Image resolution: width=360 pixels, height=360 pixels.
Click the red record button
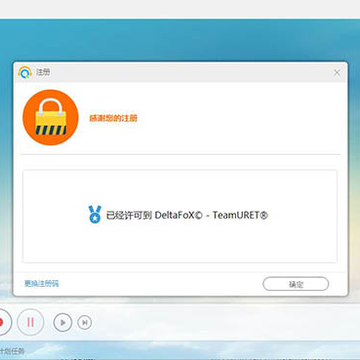pyautogui.click(x=3, y=322)
